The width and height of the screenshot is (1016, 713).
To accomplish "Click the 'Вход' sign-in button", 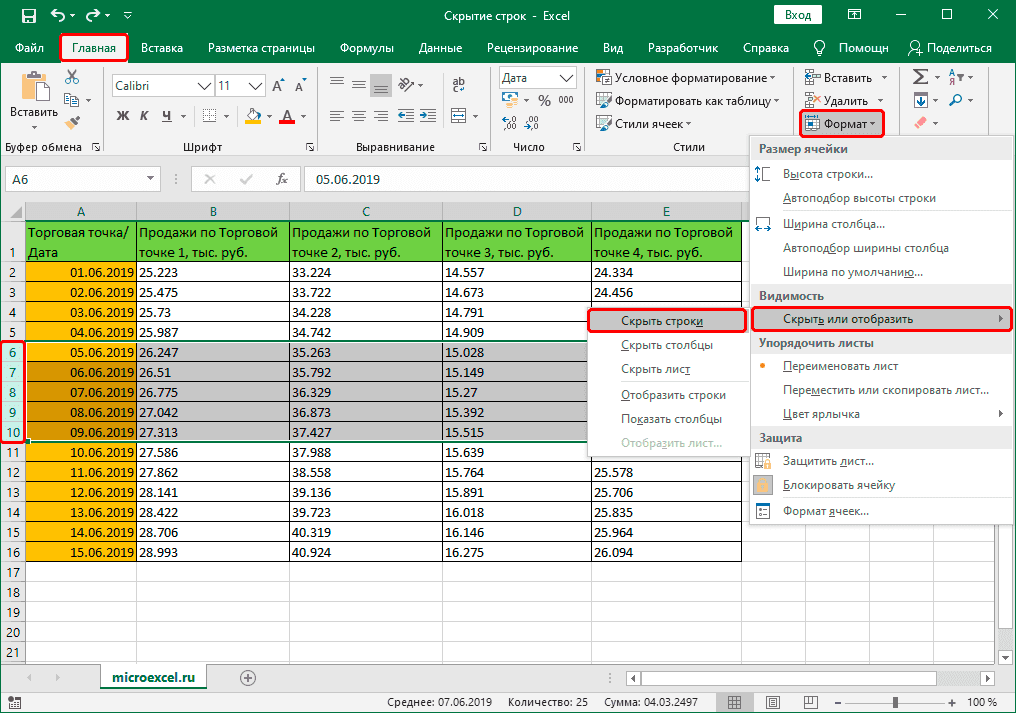I will [x=797, y=16].
